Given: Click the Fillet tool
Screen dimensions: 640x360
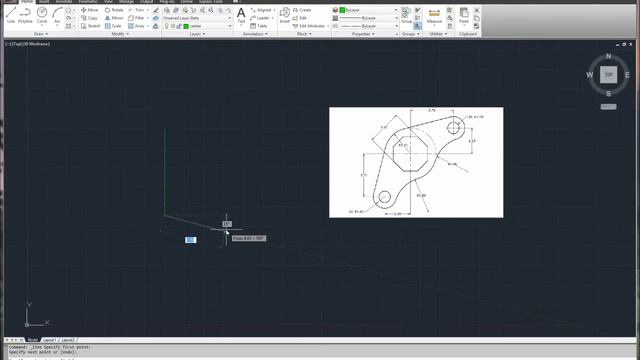Looking at the screenshot, I should click(x=136, y=18).
